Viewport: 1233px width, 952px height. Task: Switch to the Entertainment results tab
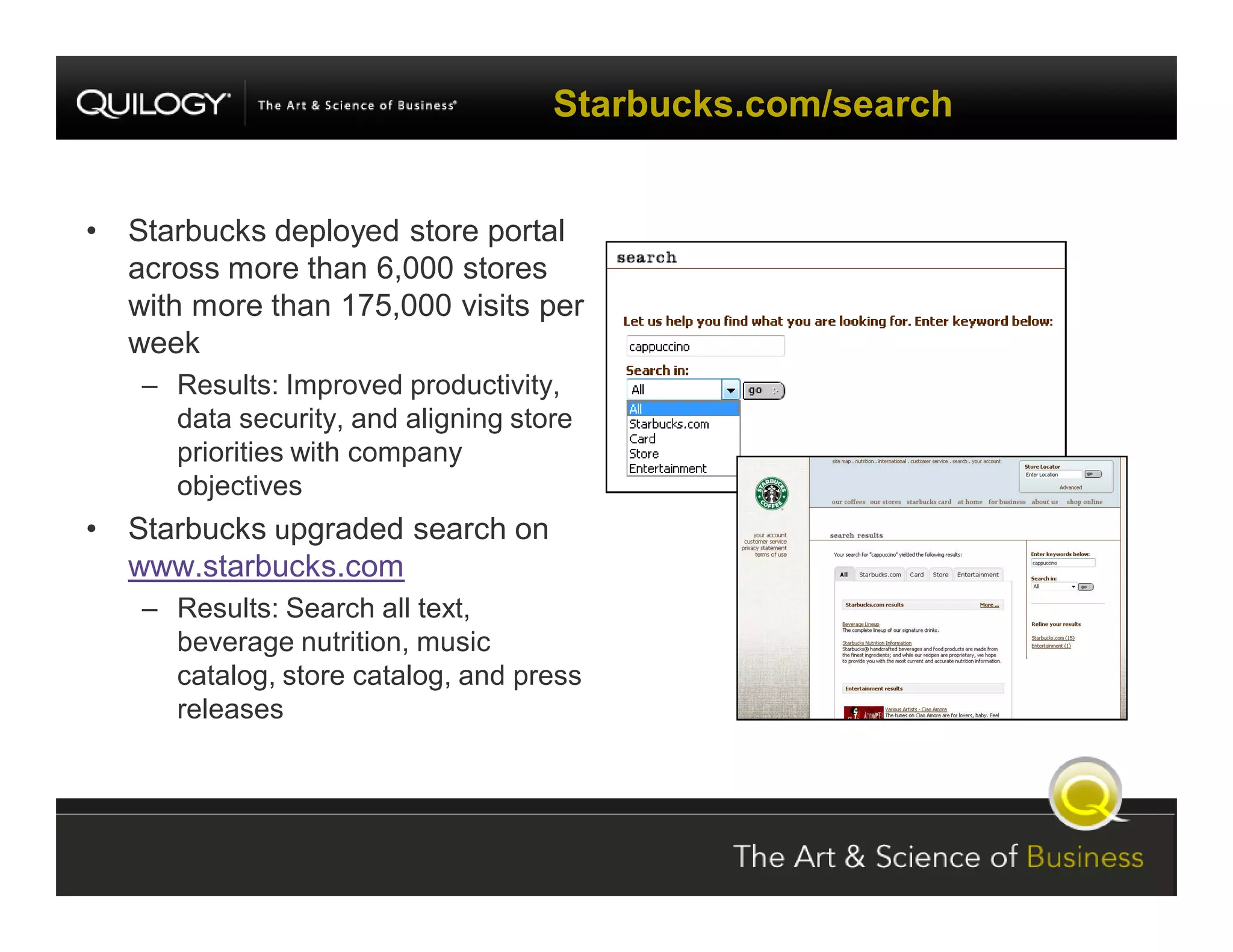pos(977,575)
